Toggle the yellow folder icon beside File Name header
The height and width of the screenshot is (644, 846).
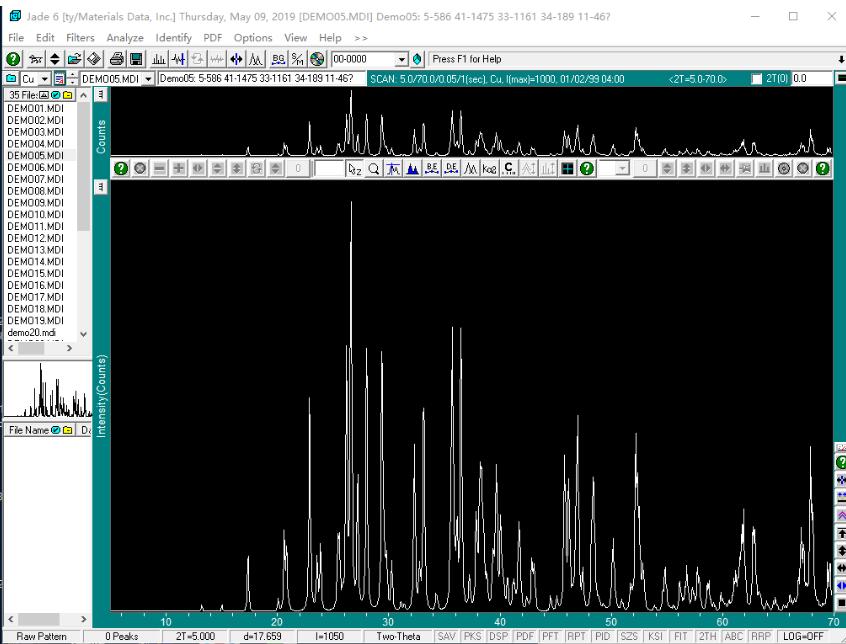tap(67, 430)
